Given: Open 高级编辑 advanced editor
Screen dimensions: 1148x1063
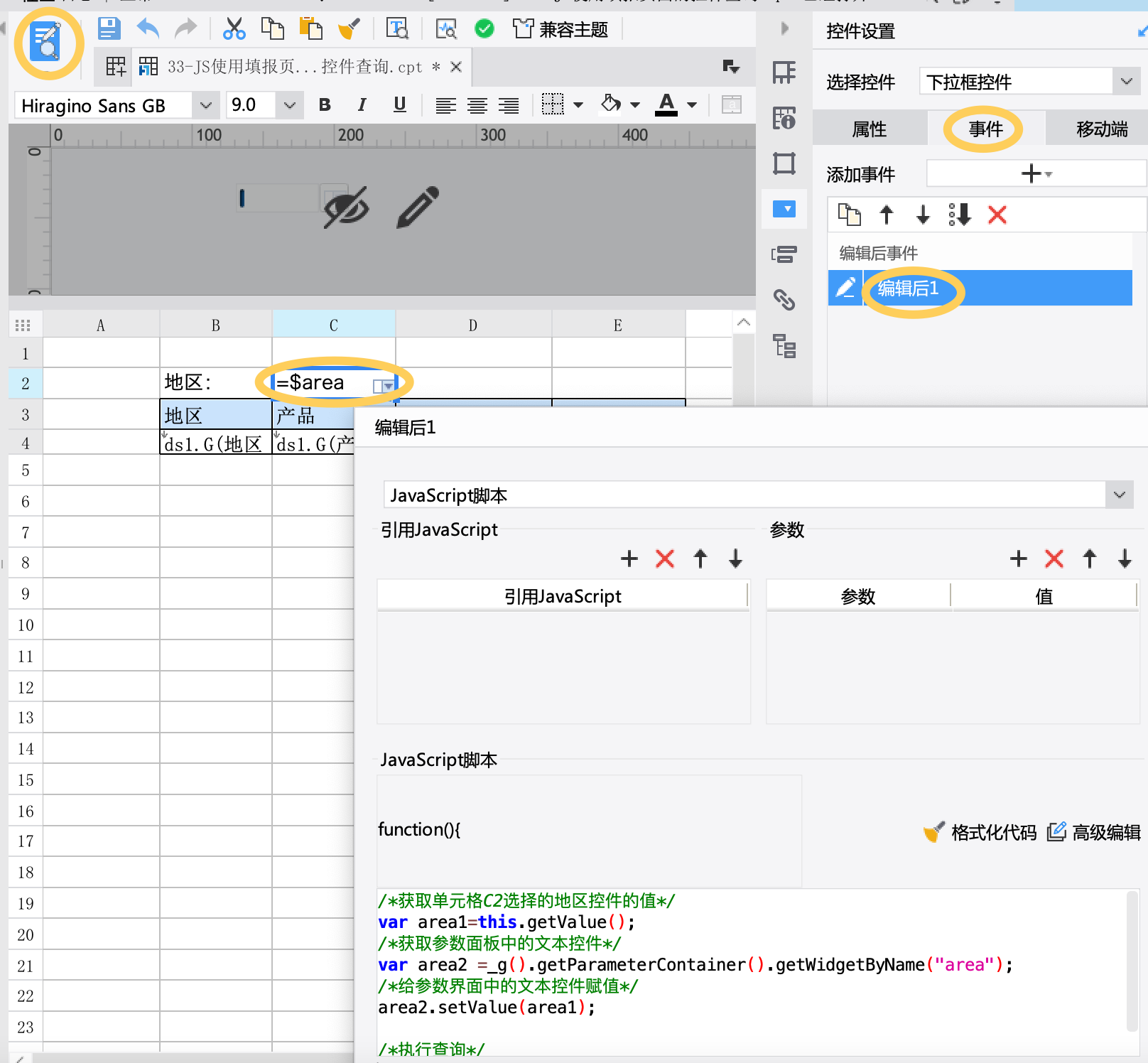Looking at the screenshot, I should (1094, 832).
